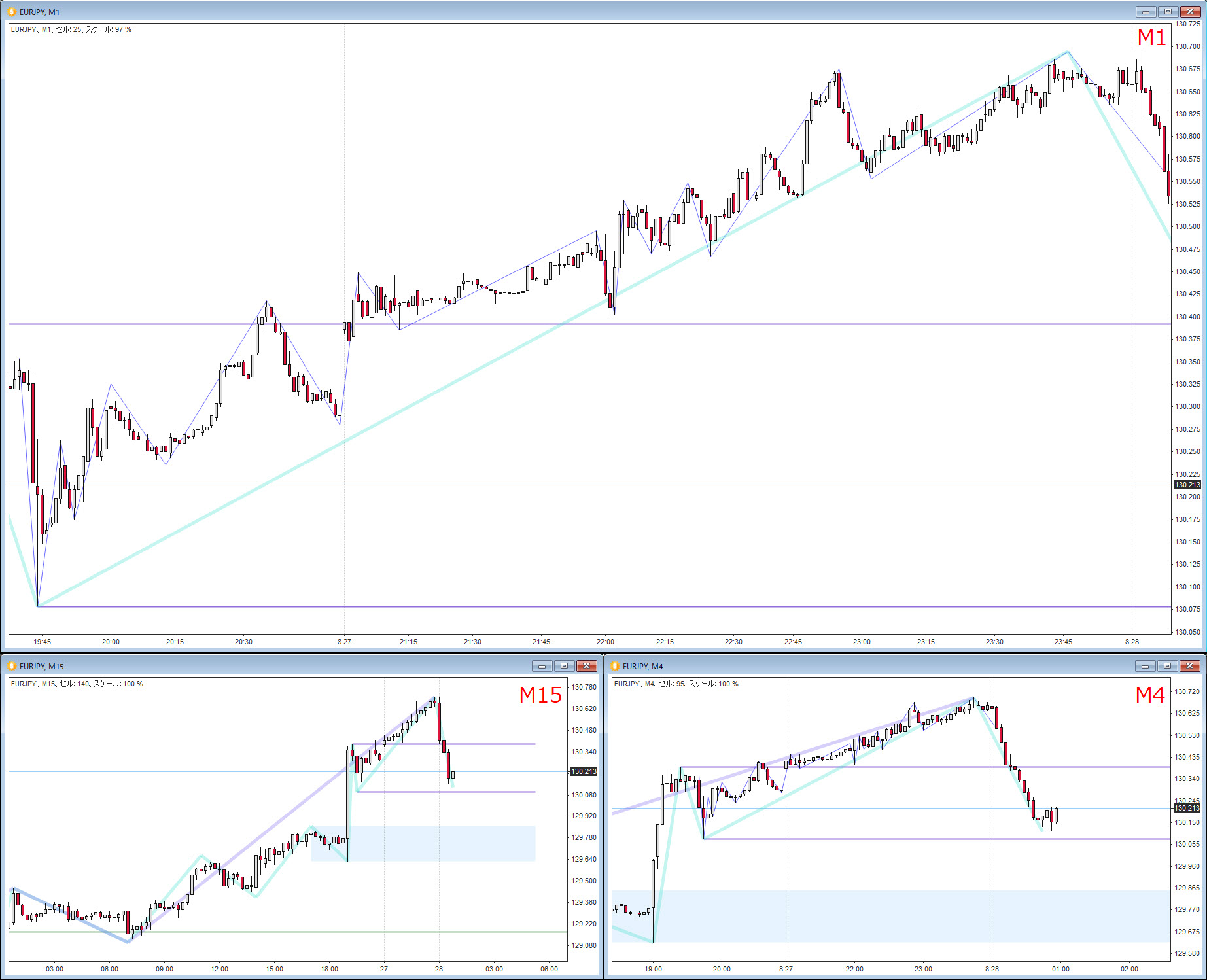Click the 130.213 current price tag in M4 chart
The image size is (1207, 980).
coord(1187,808)
